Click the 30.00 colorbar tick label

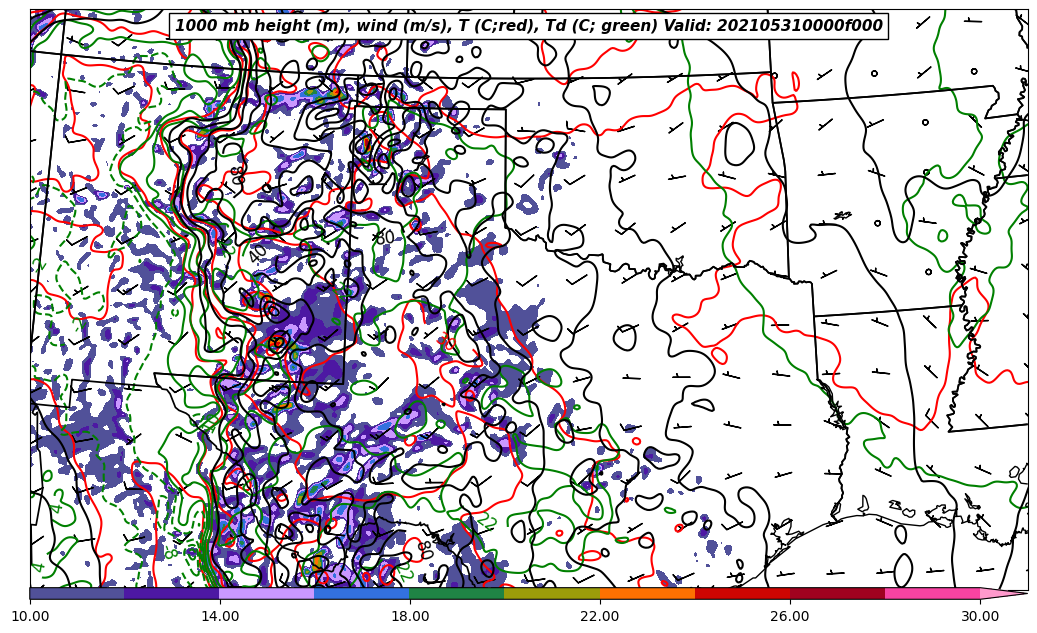tap(980, 617)
